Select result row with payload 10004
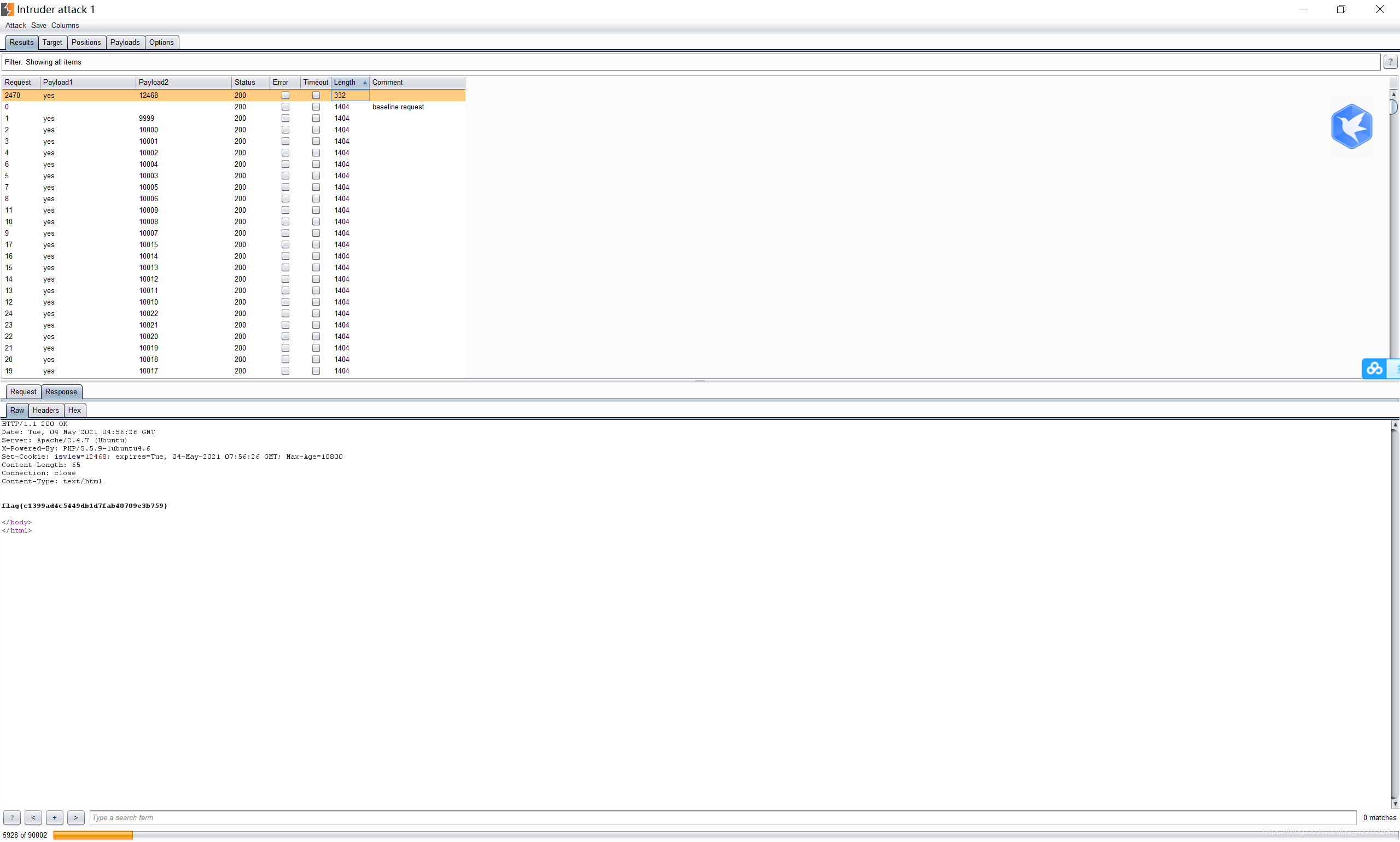 coord(234,164)
